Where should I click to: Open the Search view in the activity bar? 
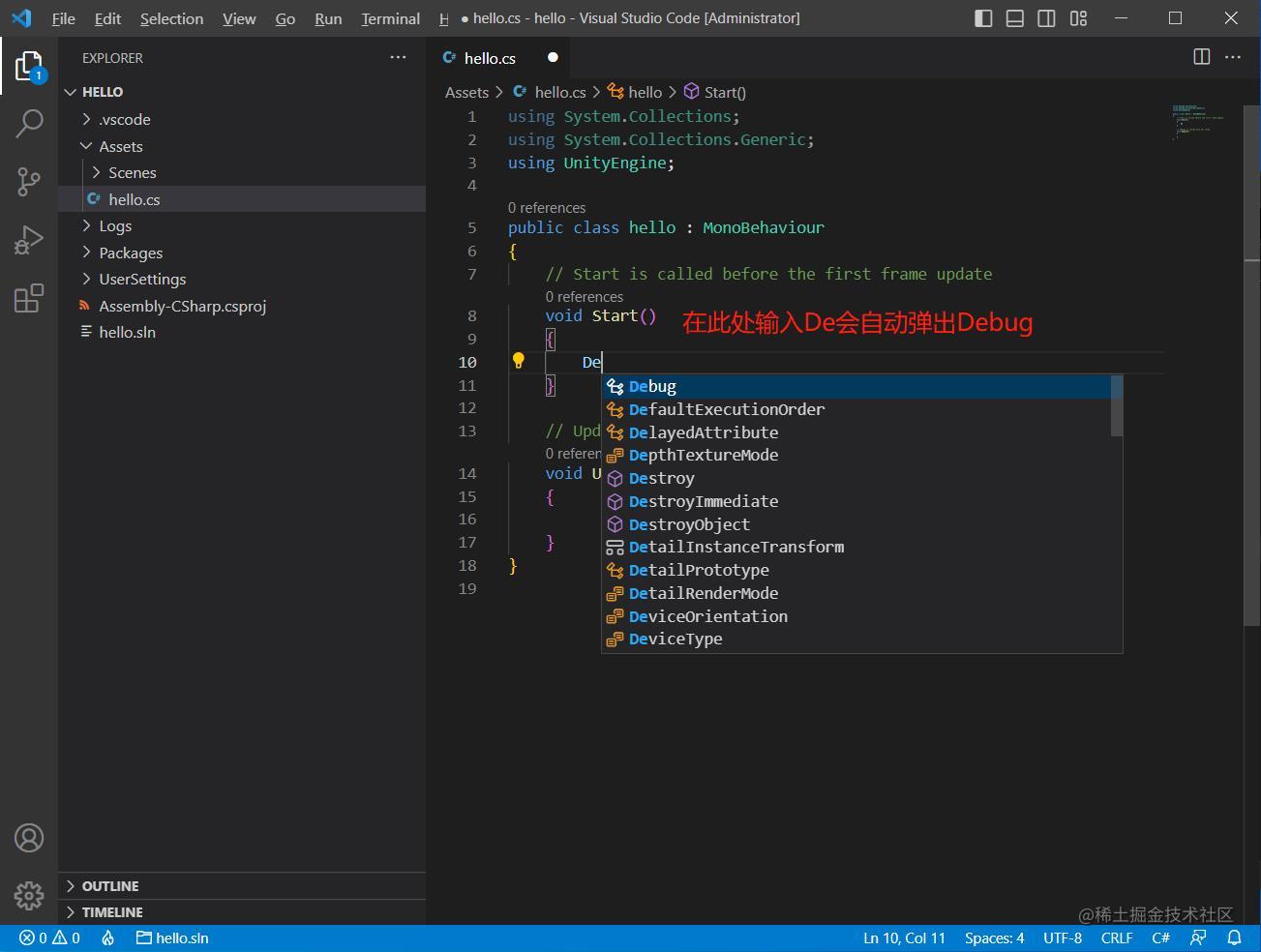tap(28, 124)
